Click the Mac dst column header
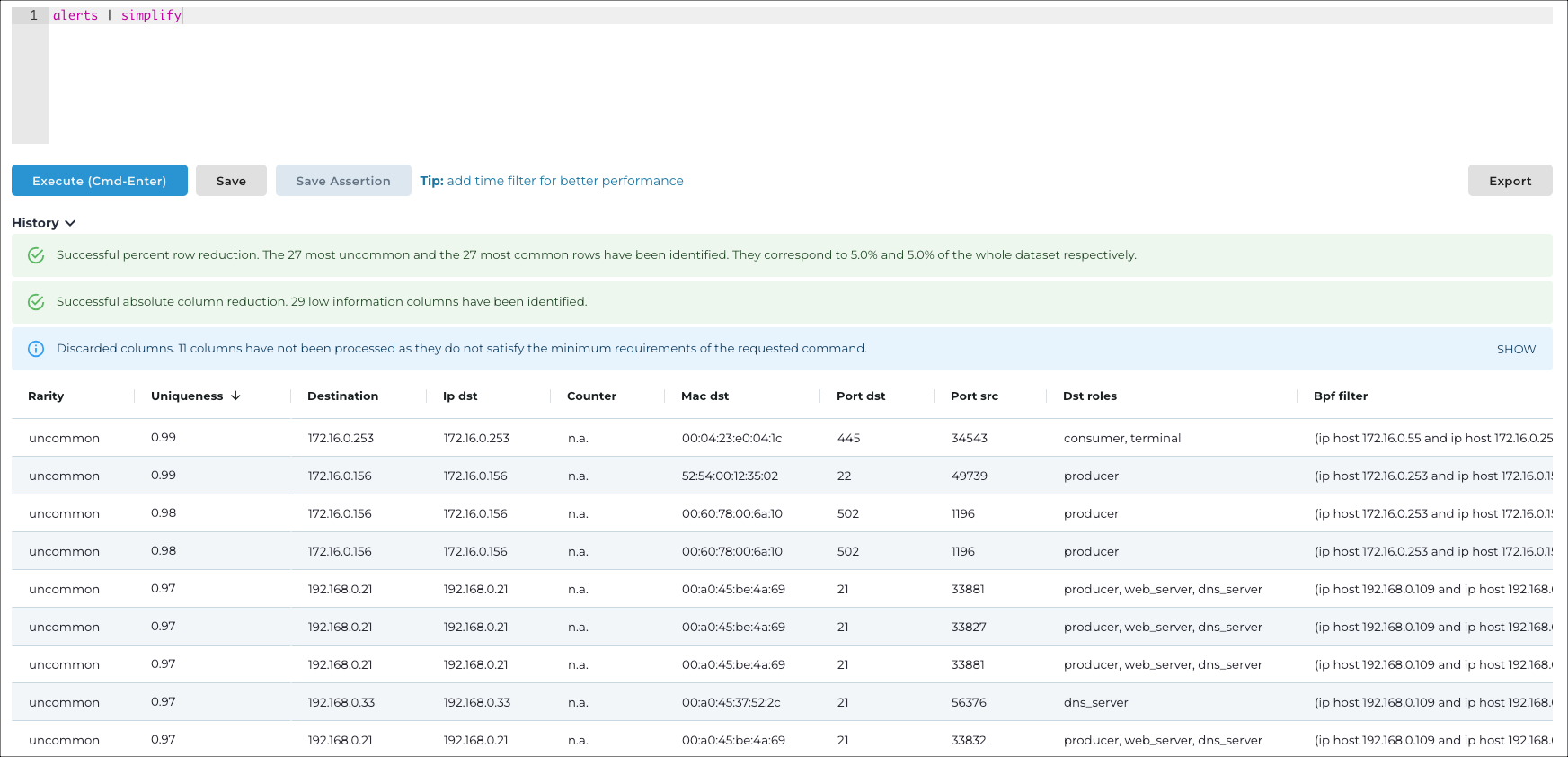The image size is (1568, 757). [x=704, y=396]
